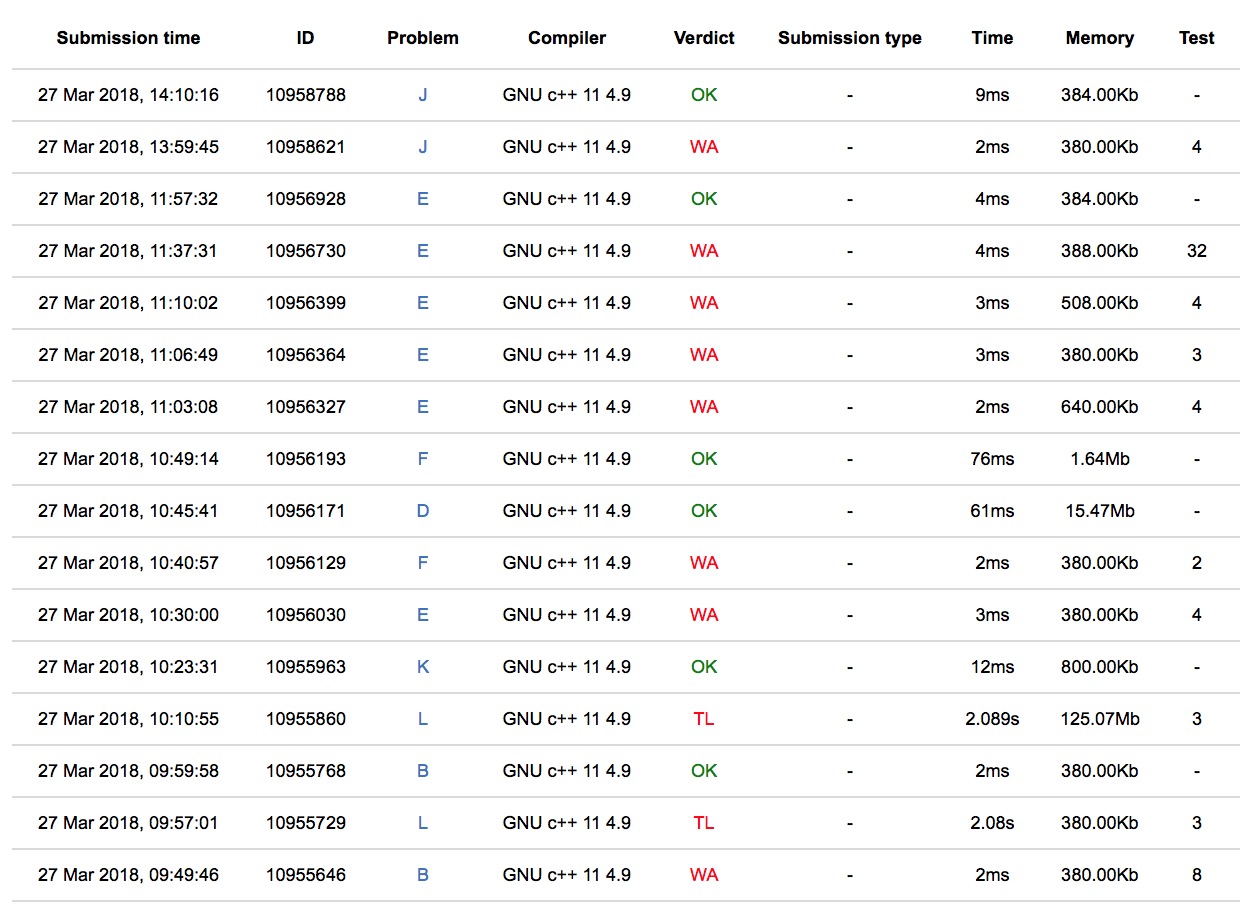Click the Memory column header
The width and height of the screenshot is (1240, 914).
1099,38
